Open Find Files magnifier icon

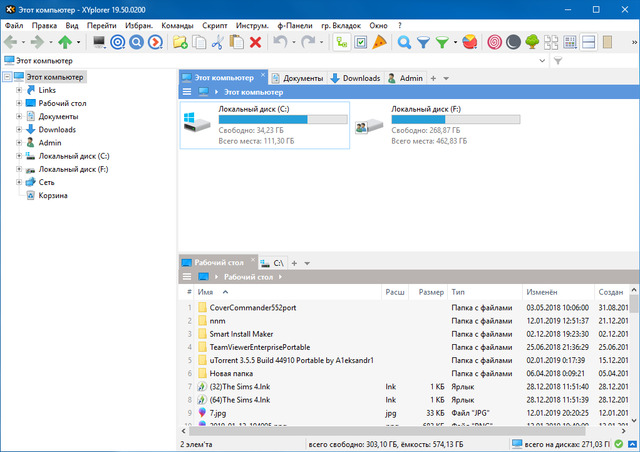[x=404, y=42]
